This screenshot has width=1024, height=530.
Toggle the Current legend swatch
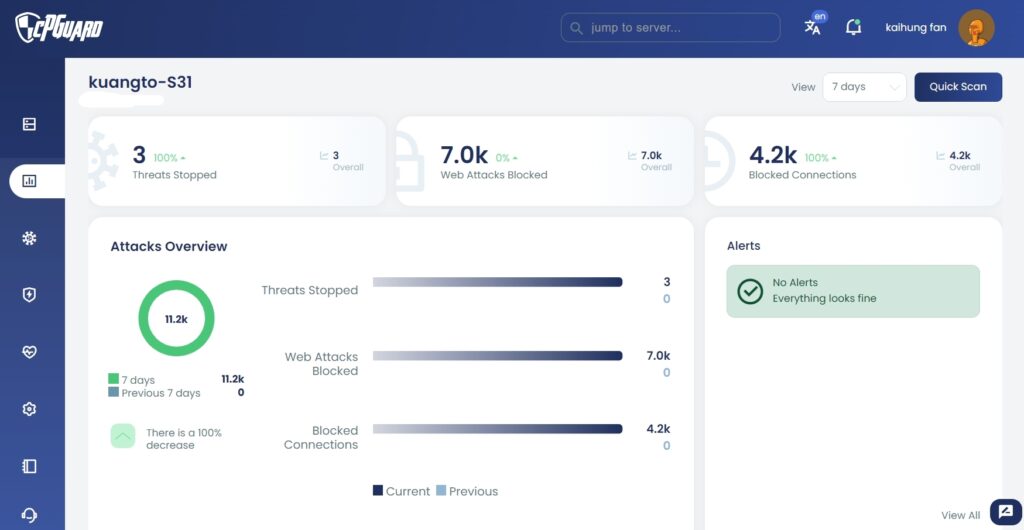[x=378, y=490]
